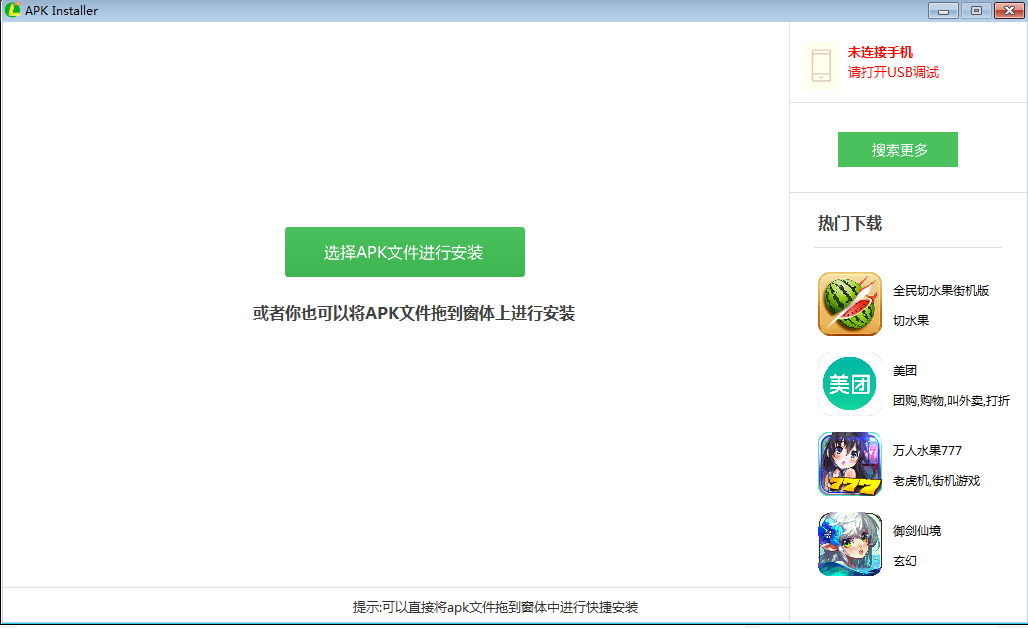Open the fruit-slicing game watermelon icon

click(x=849, y=304)
